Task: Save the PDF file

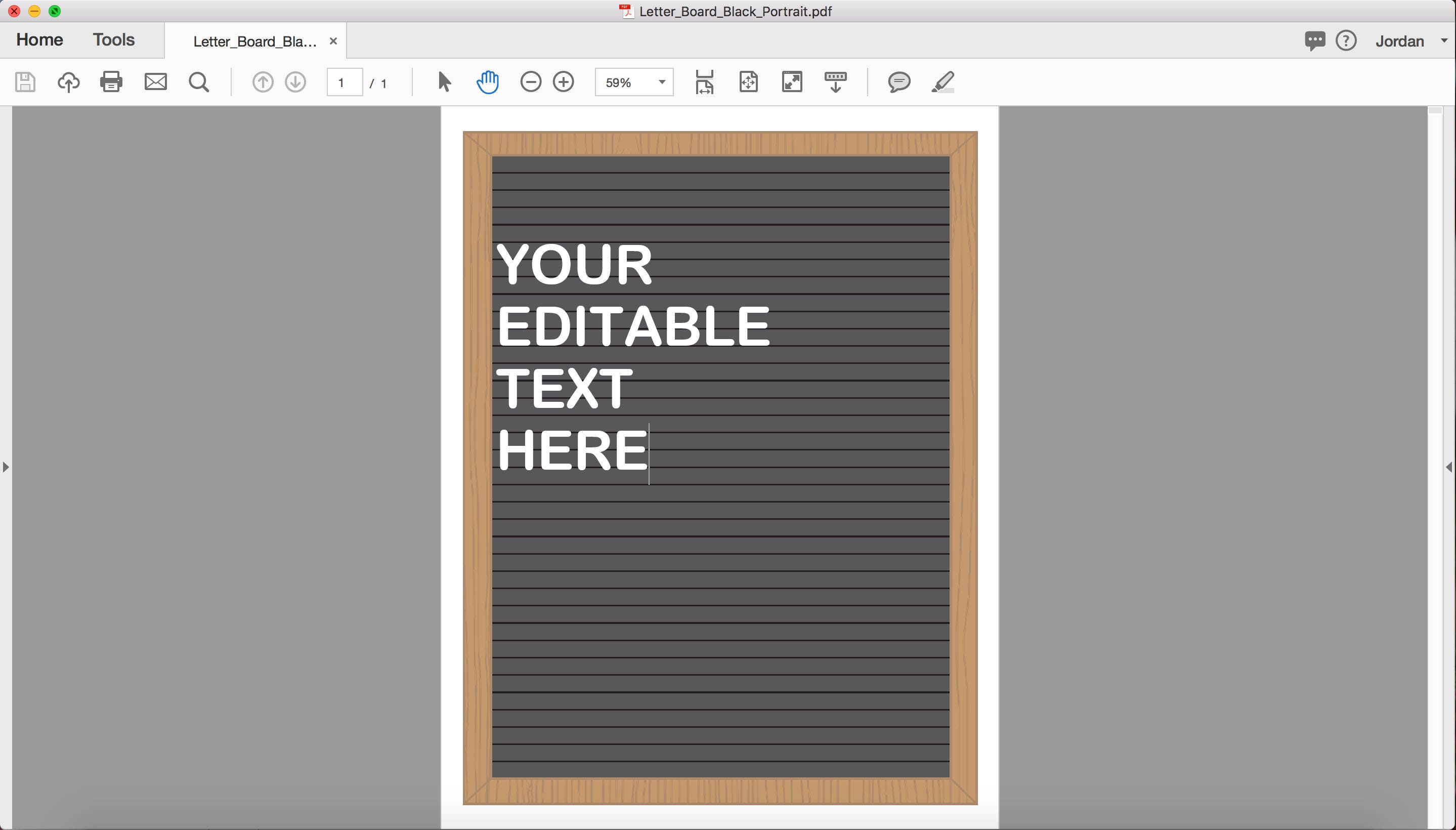Action: point(24,82)
